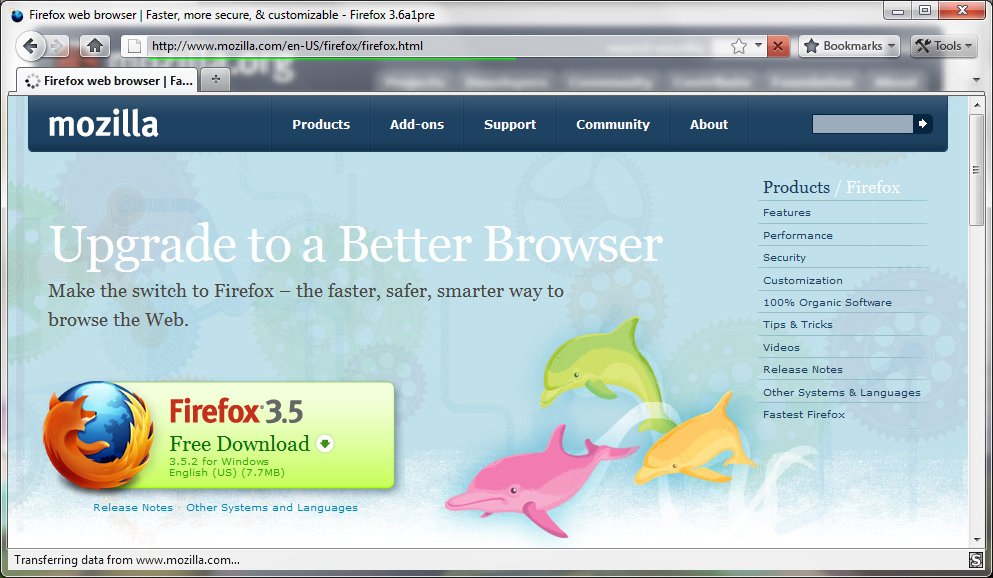
Task: Click the scrollbar down arrow
Action: pyautogui.click(x=976, y=540)
